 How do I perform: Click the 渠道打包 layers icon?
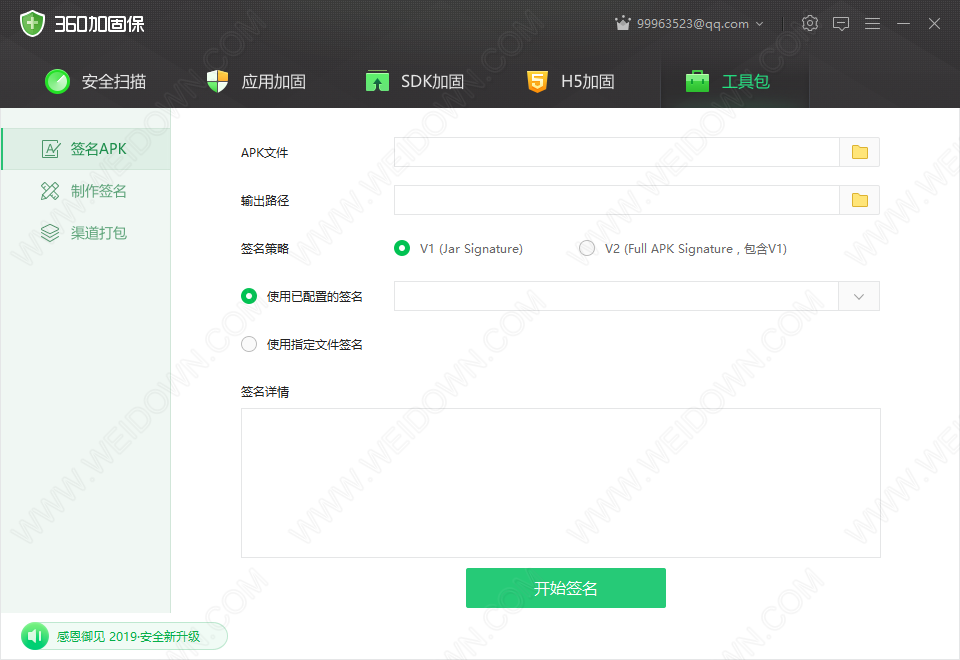50,233
